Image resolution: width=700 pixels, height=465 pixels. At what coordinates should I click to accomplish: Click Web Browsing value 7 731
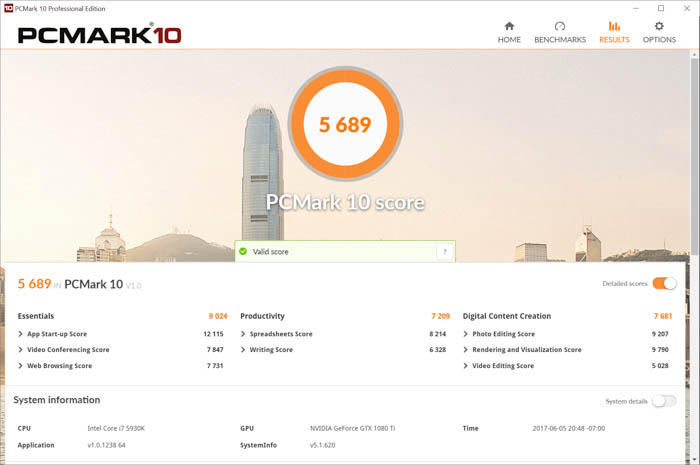[x=215, y=365]
